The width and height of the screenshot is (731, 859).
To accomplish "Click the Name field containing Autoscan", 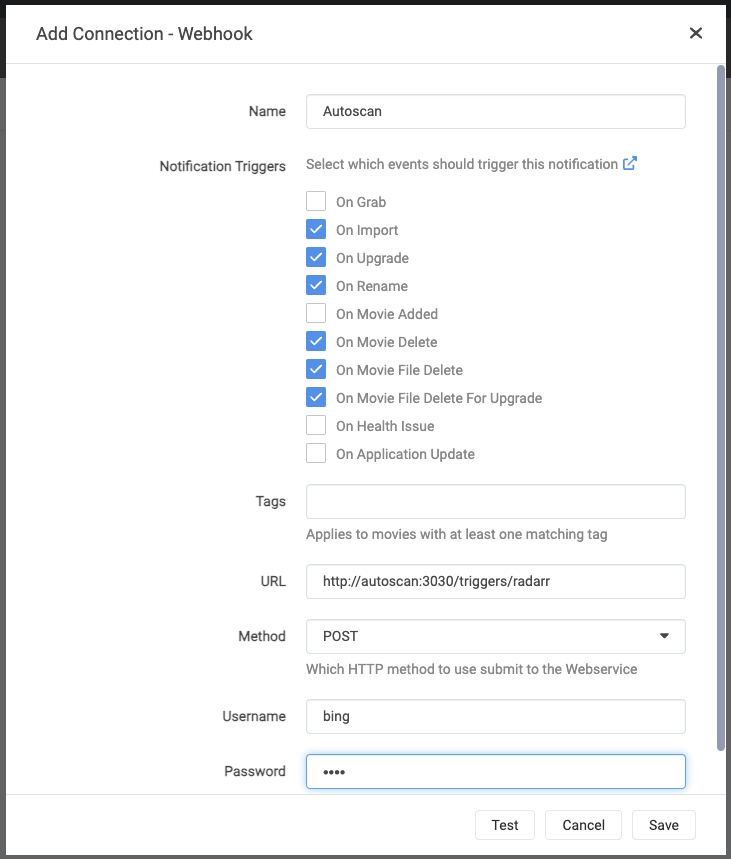I will [x=495, y=111].
